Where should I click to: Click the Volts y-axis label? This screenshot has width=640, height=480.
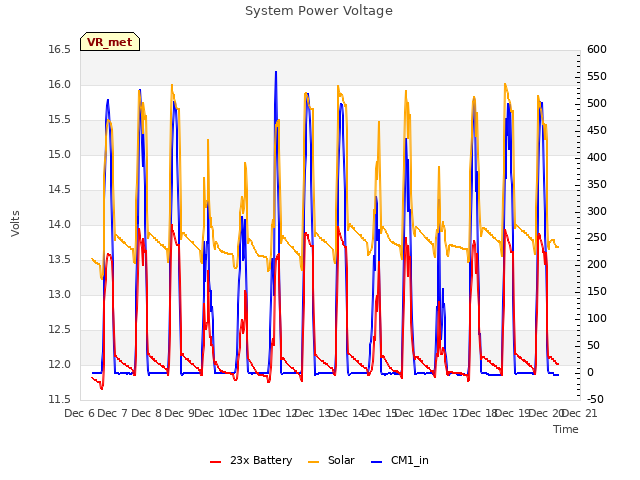[x=15, y=224]
